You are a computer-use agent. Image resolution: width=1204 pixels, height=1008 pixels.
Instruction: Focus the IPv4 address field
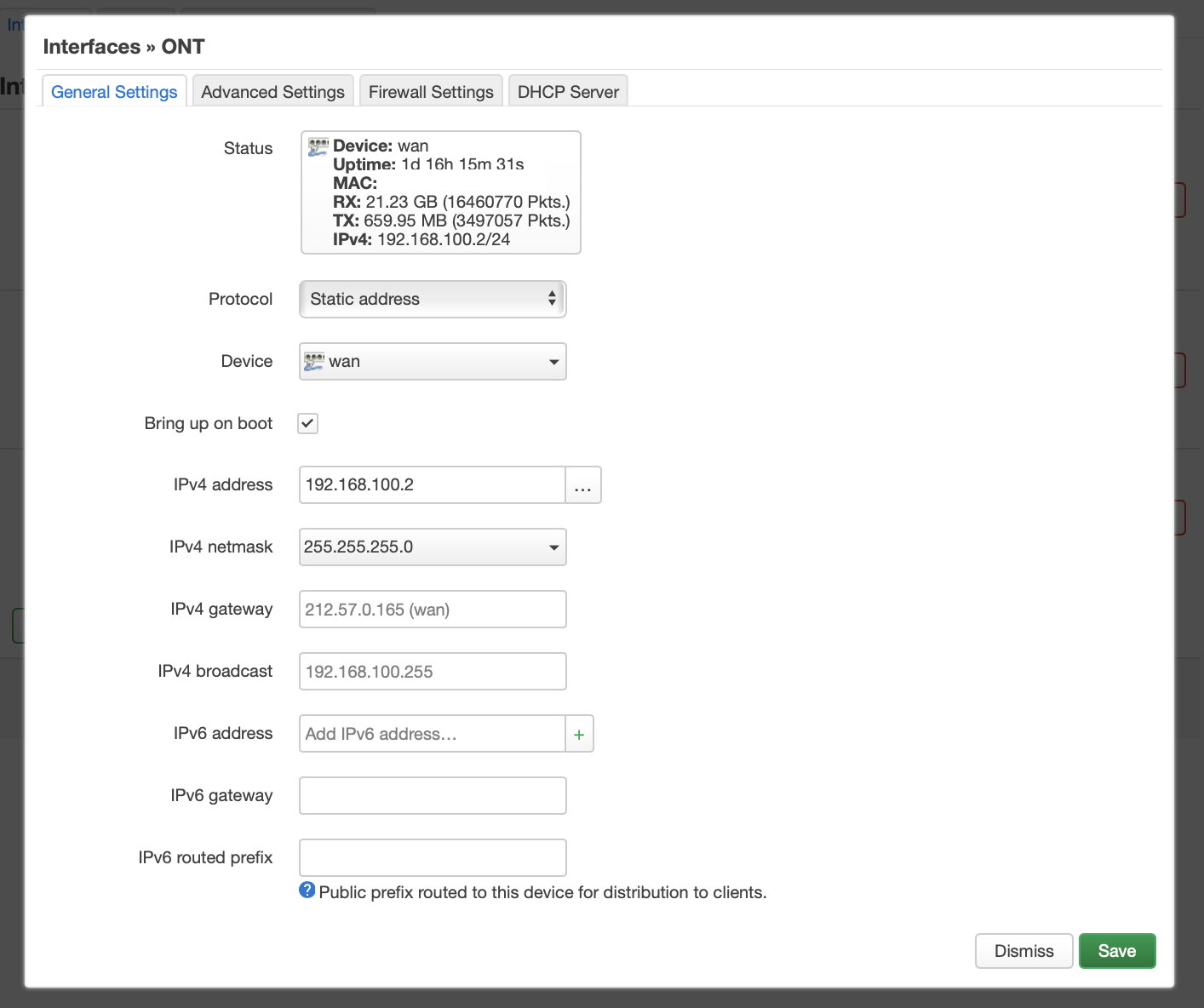433,484
